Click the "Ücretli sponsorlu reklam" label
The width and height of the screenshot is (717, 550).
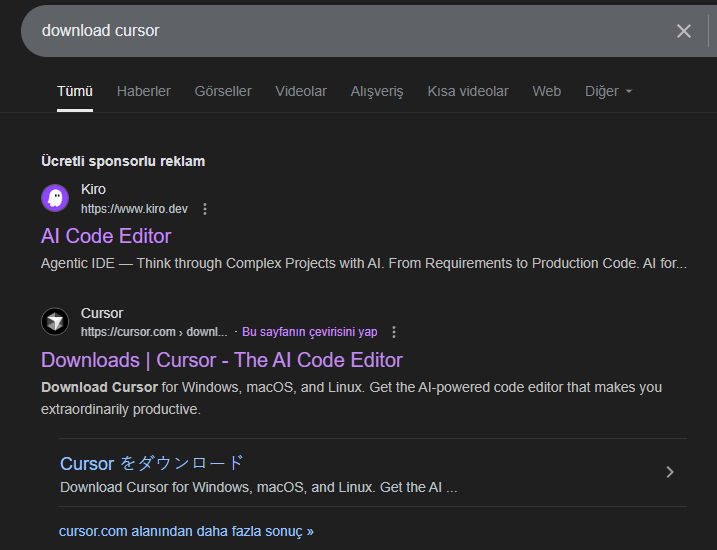123,161
